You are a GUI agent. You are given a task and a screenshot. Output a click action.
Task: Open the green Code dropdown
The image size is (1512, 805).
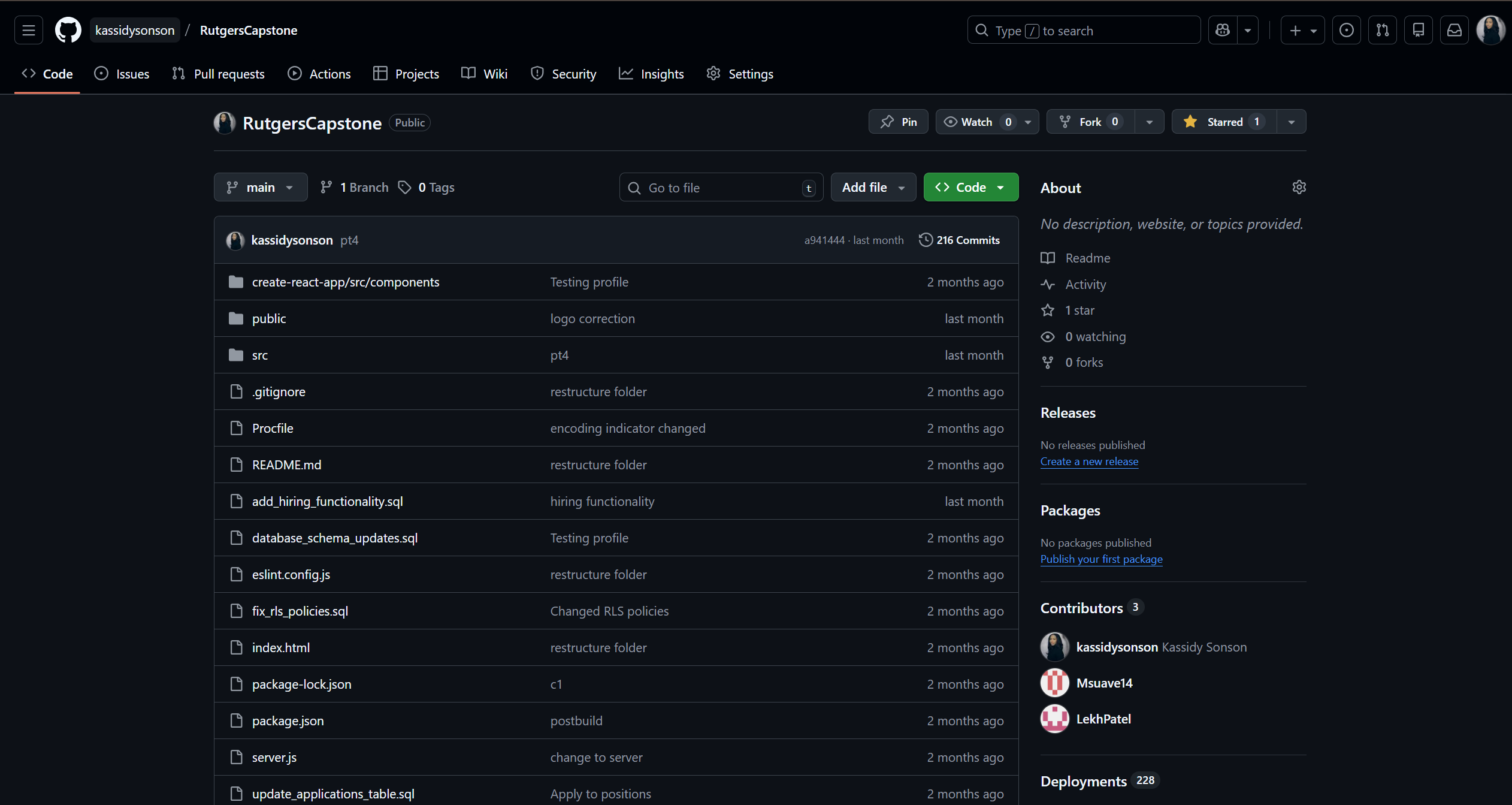(x=970, y=188)
